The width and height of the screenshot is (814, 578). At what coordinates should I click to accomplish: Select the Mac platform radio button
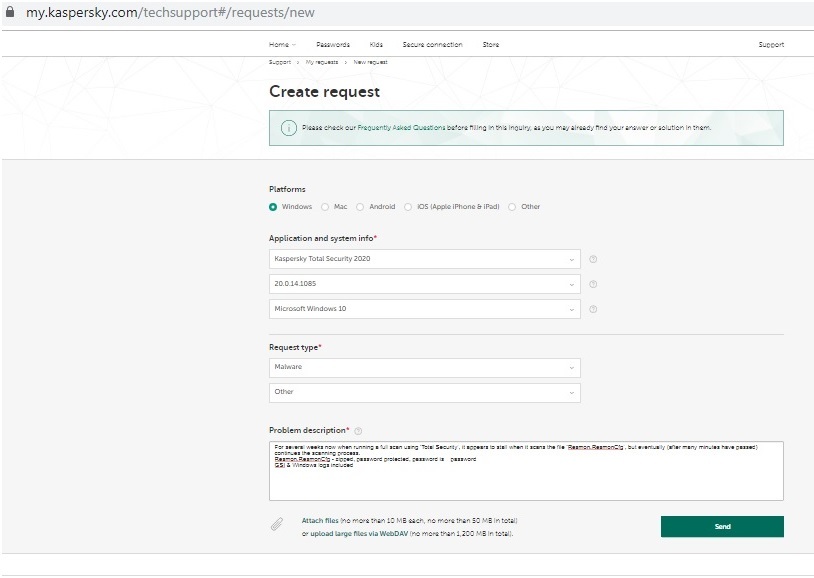[x=325, y=207]
